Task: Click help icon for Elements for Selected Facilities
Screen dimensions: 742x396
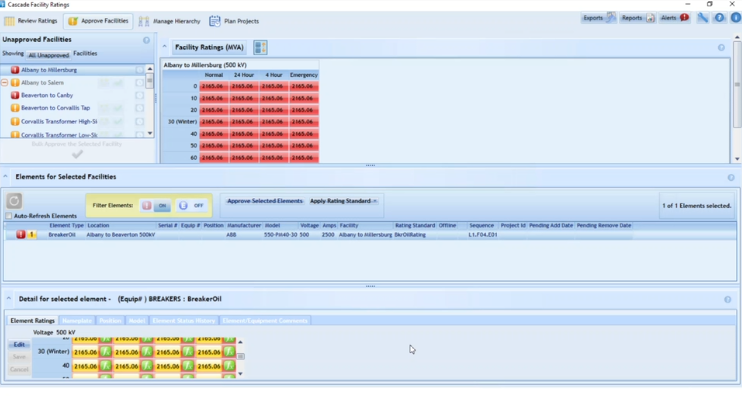Action: (731, 177)
